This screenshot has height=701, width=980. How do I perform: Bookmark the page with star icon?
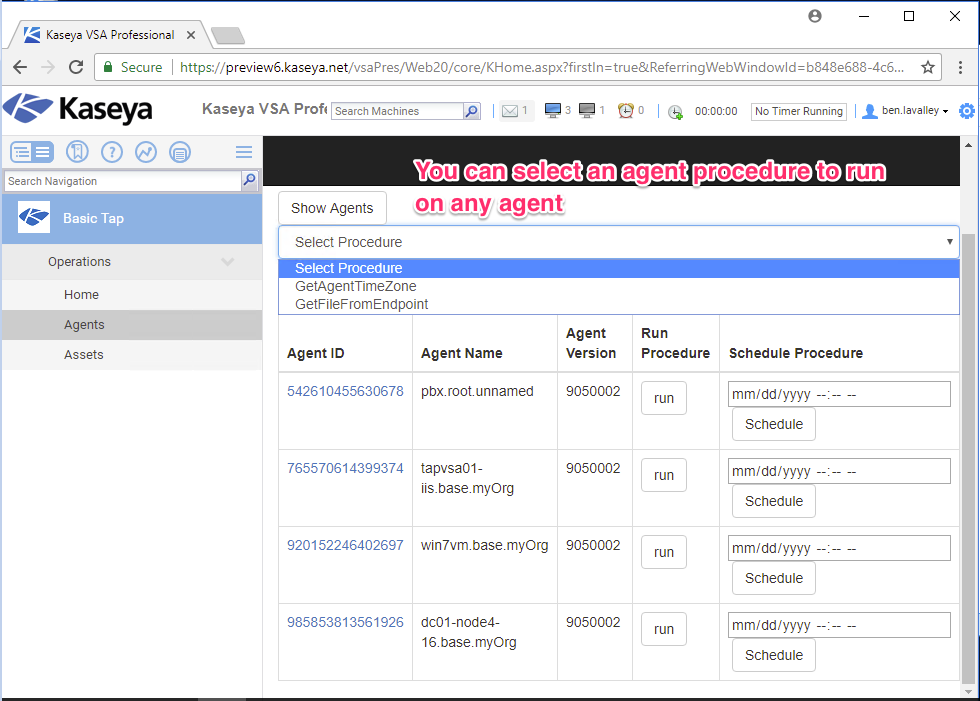click(x=928, y=67)
